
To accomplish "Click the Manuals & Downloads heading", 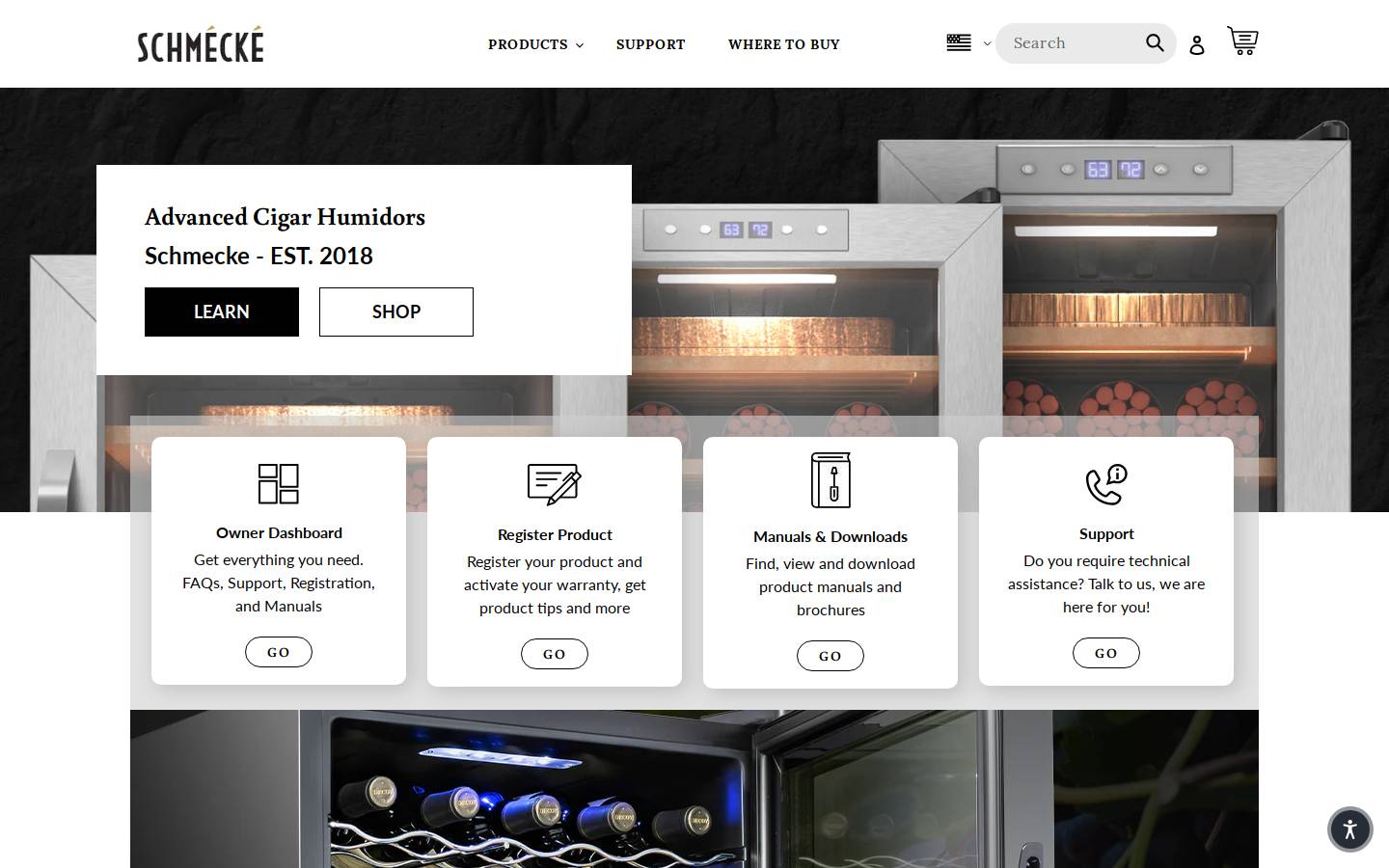I will [x=831, y=537].
